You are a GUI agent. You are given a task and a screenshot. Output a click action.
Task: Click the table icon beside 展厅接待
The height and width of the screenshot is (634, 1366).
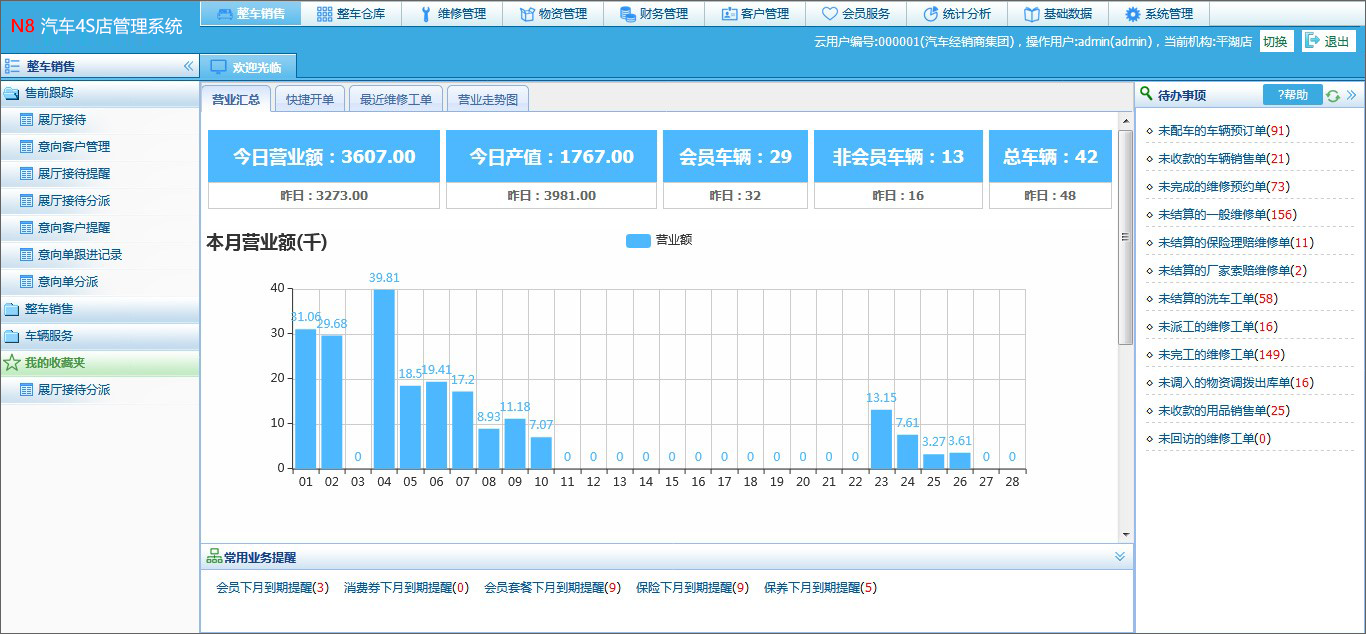click(x=27, y=120)
